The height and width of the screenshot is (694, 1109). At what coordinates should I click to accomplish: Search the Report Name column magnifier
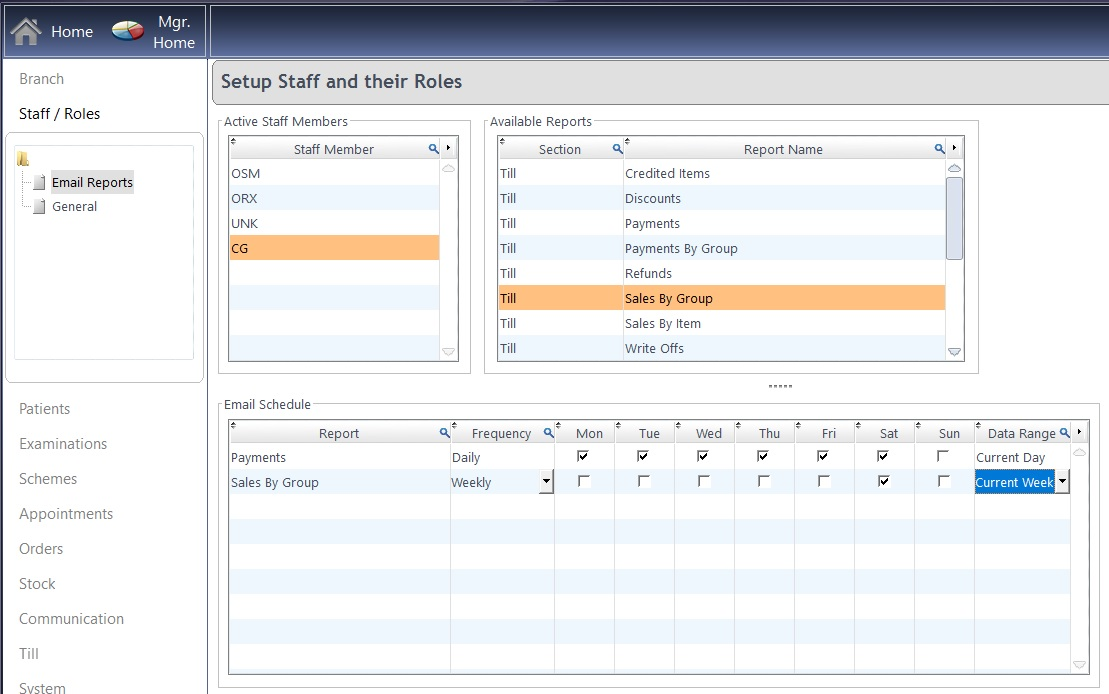[x=939, y=149]
